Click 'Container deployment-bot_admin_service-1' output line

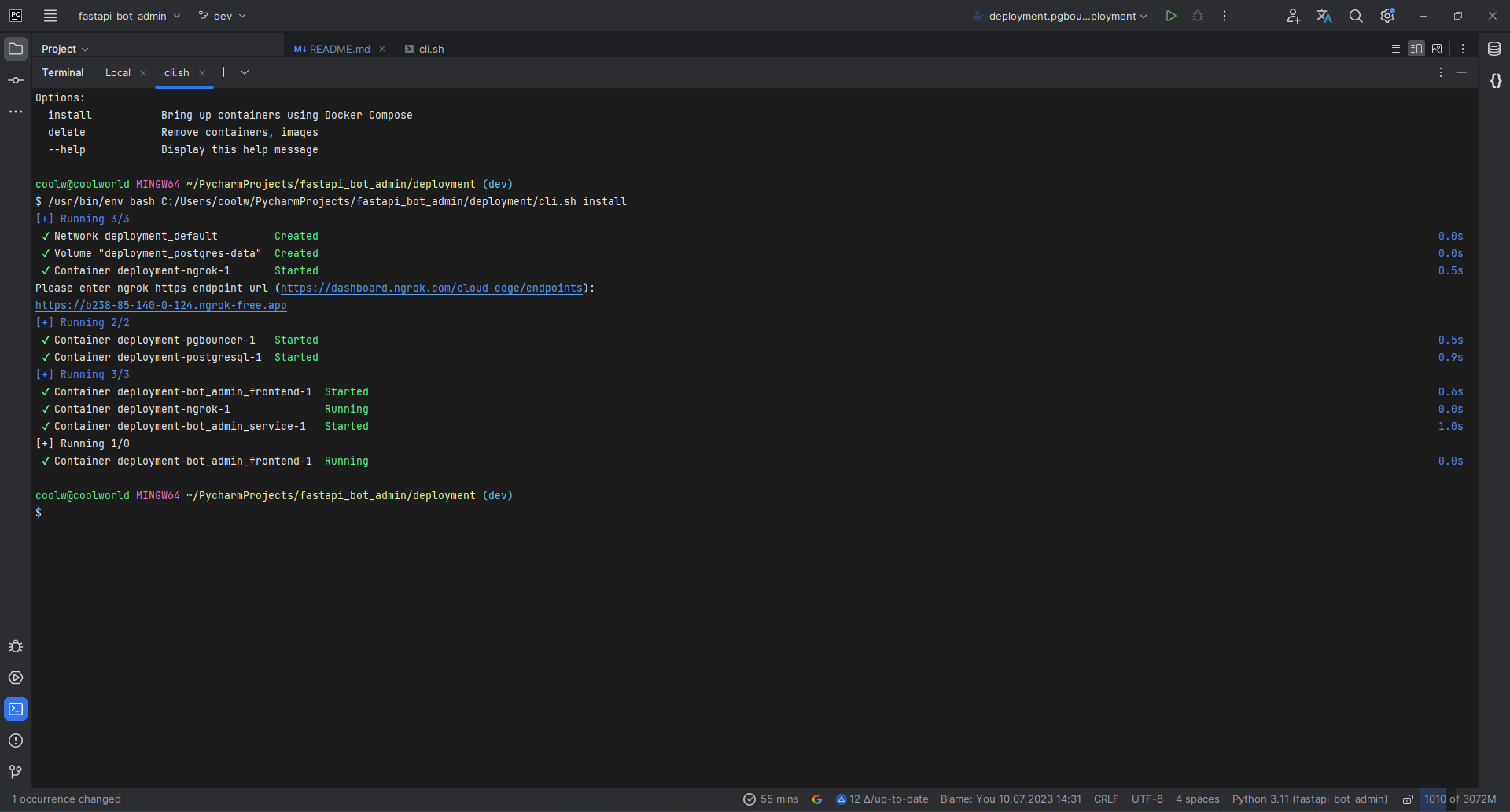pos(180,427)
